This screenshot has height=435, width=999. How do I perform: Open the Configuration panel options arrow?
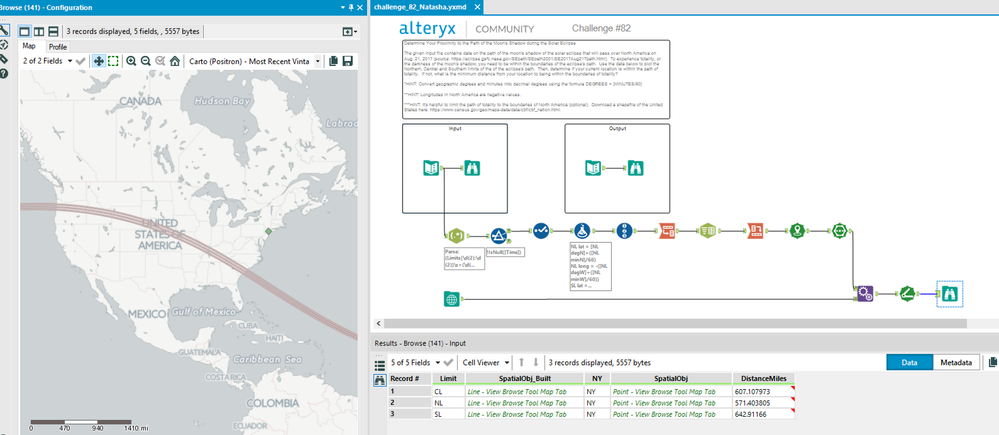point(343,8)
